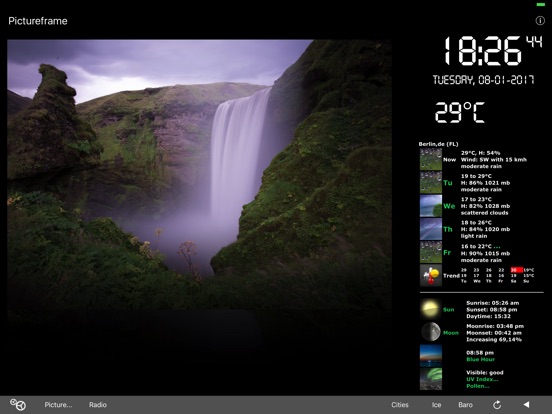Tap the 17 to 23°C forecast text
The height and width of the screenshot is (414, 552).
(476, 199)
